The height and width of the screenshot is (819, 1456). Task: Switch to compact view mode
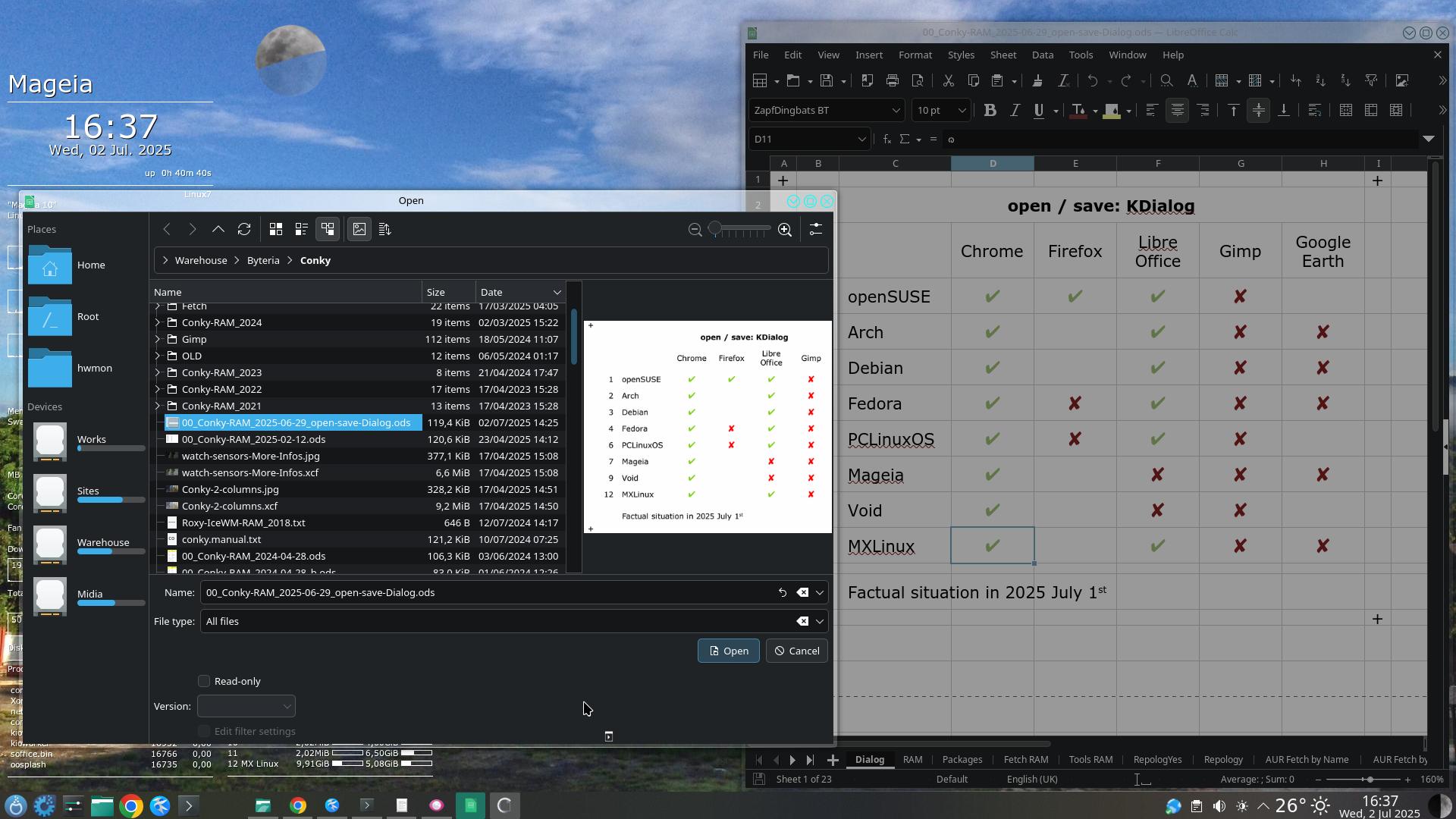(302, 229)
